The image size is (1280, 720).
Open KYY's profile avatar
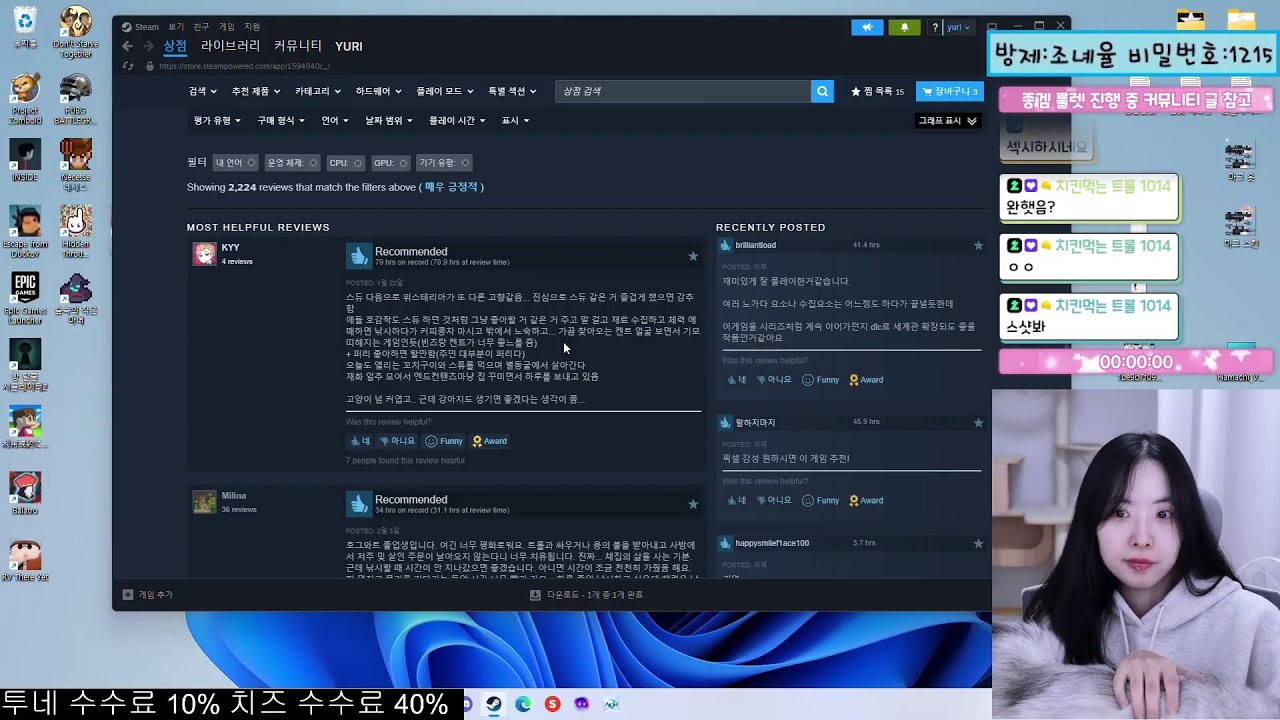[204, 254]
